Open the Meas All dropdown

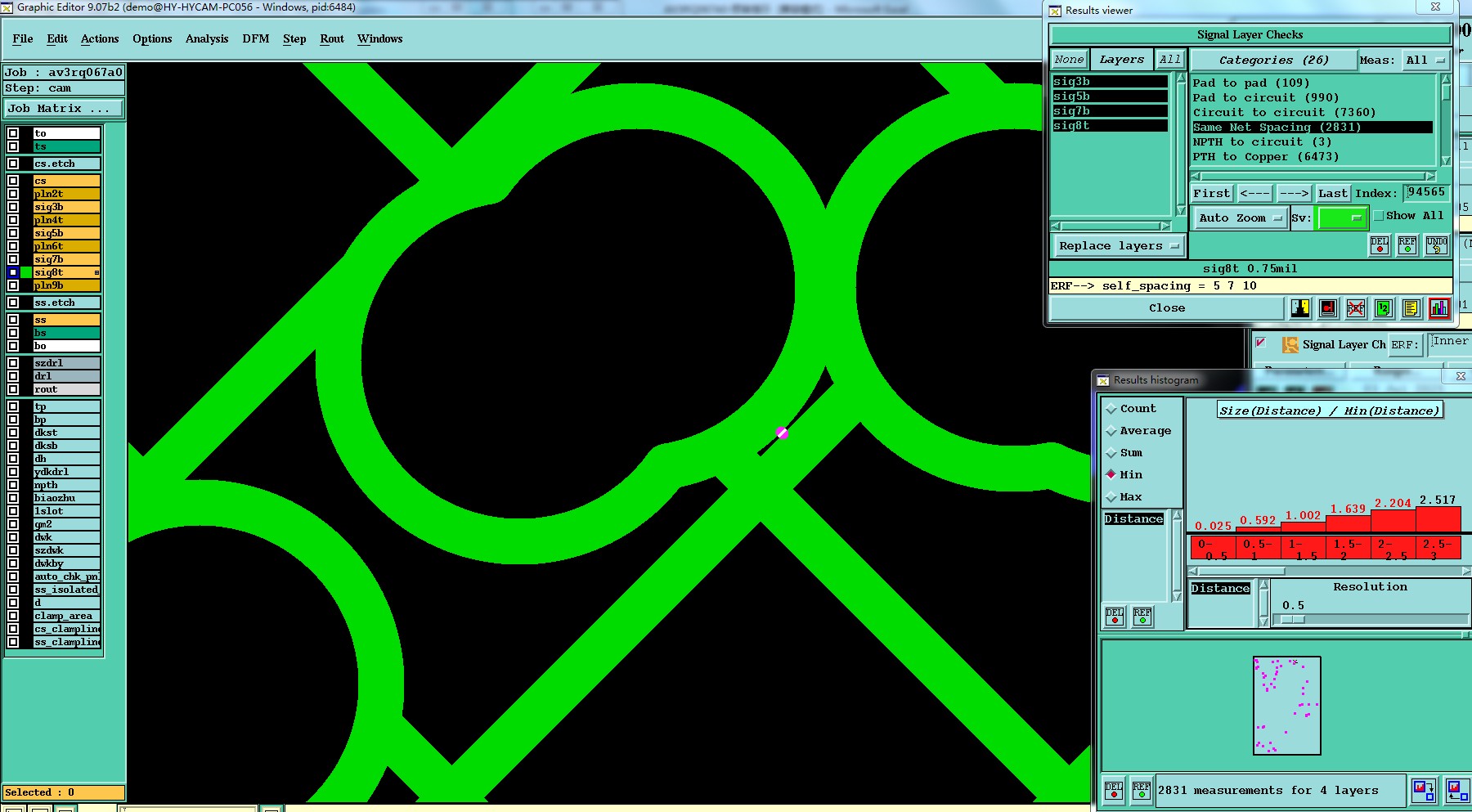click(1425, 61)
